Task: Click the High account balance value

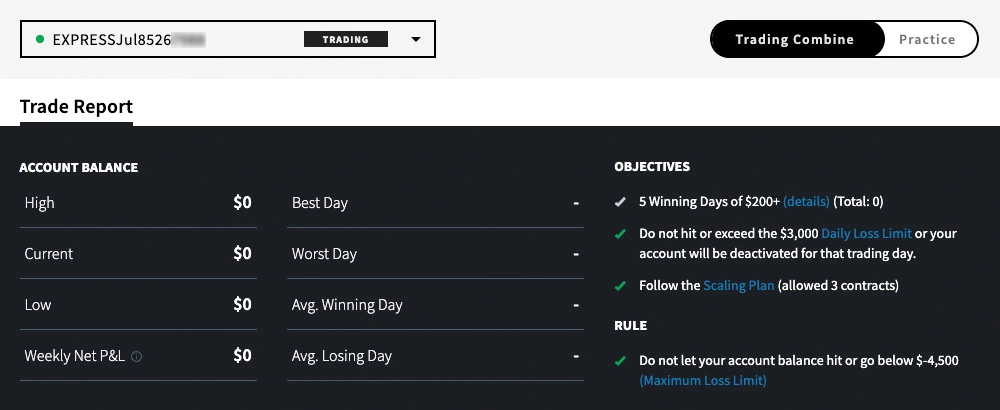Action: [x=242, y=203]
